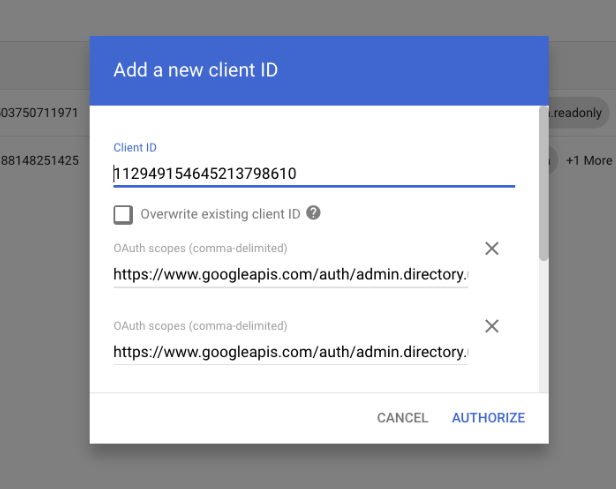Open the +1 More scopes link
Image resolution: width=616 pixels, height=489 pixels.
[588, 160]
